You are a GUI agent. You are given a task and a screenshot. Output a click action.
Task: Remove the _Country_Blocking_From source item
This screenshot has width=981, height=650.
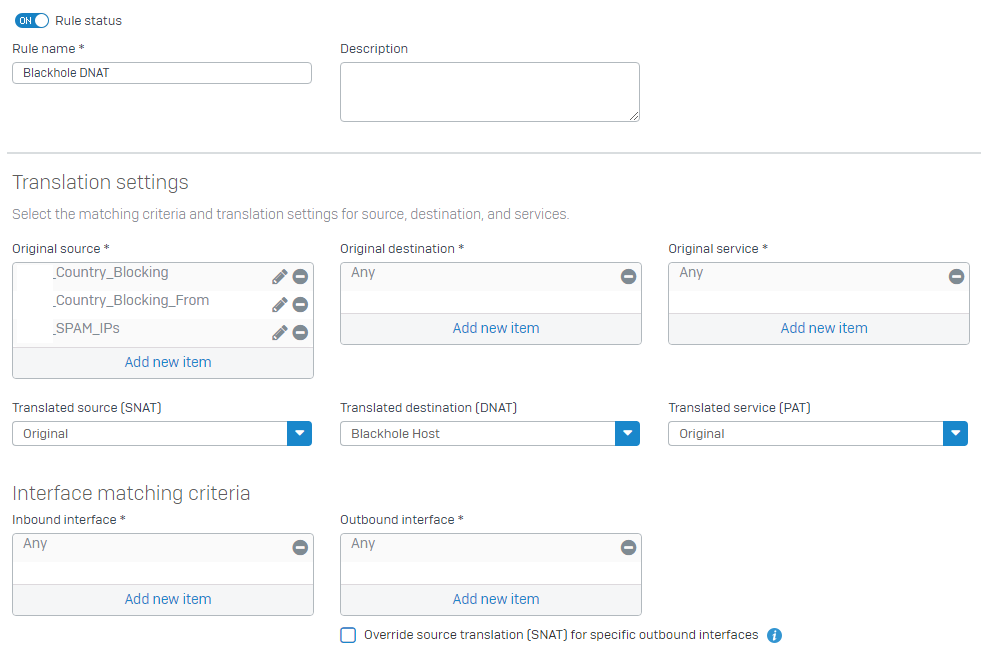pos(300,305)
